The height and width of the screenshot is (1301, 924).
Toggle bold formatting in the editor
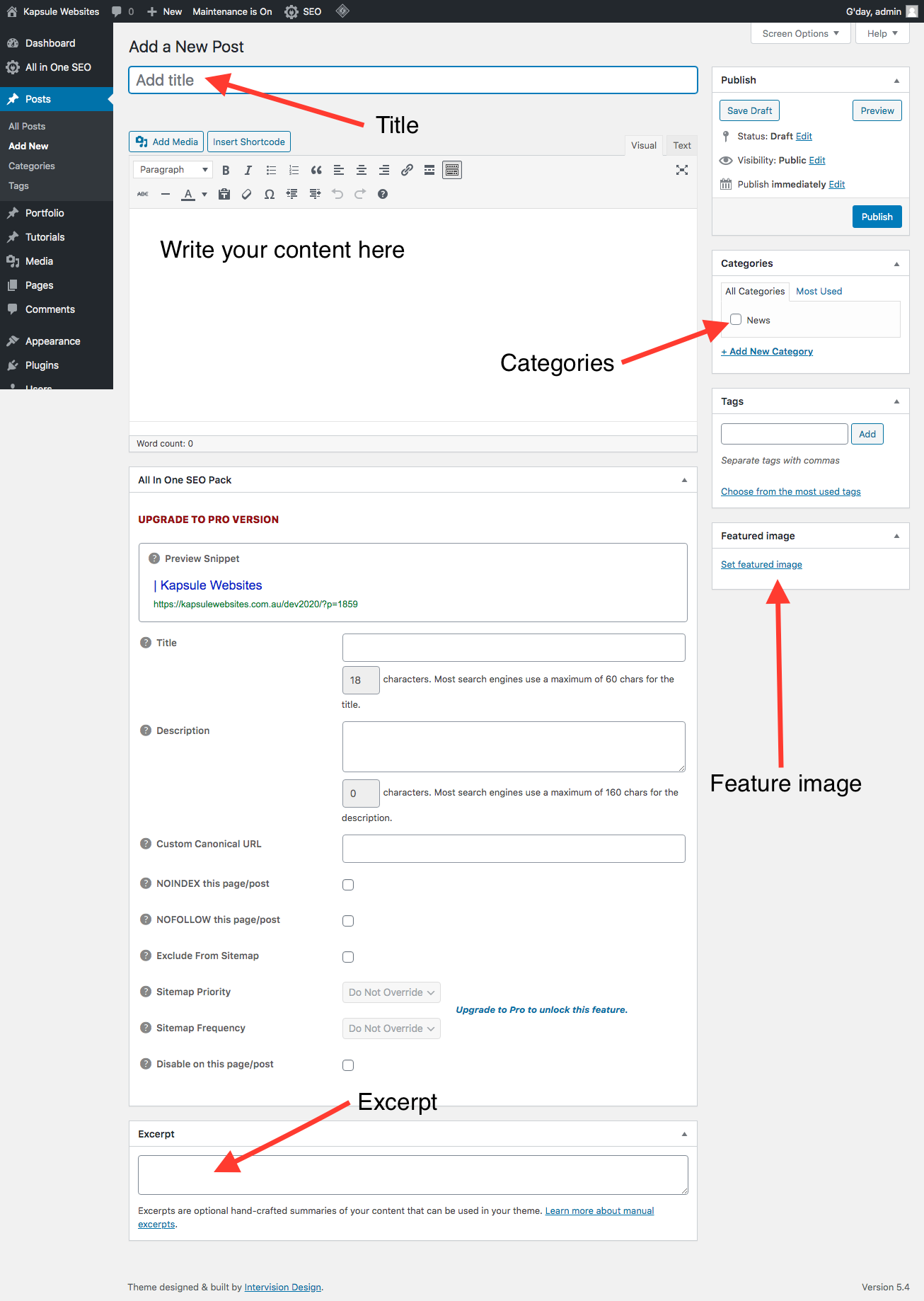(x=225, y=170)
